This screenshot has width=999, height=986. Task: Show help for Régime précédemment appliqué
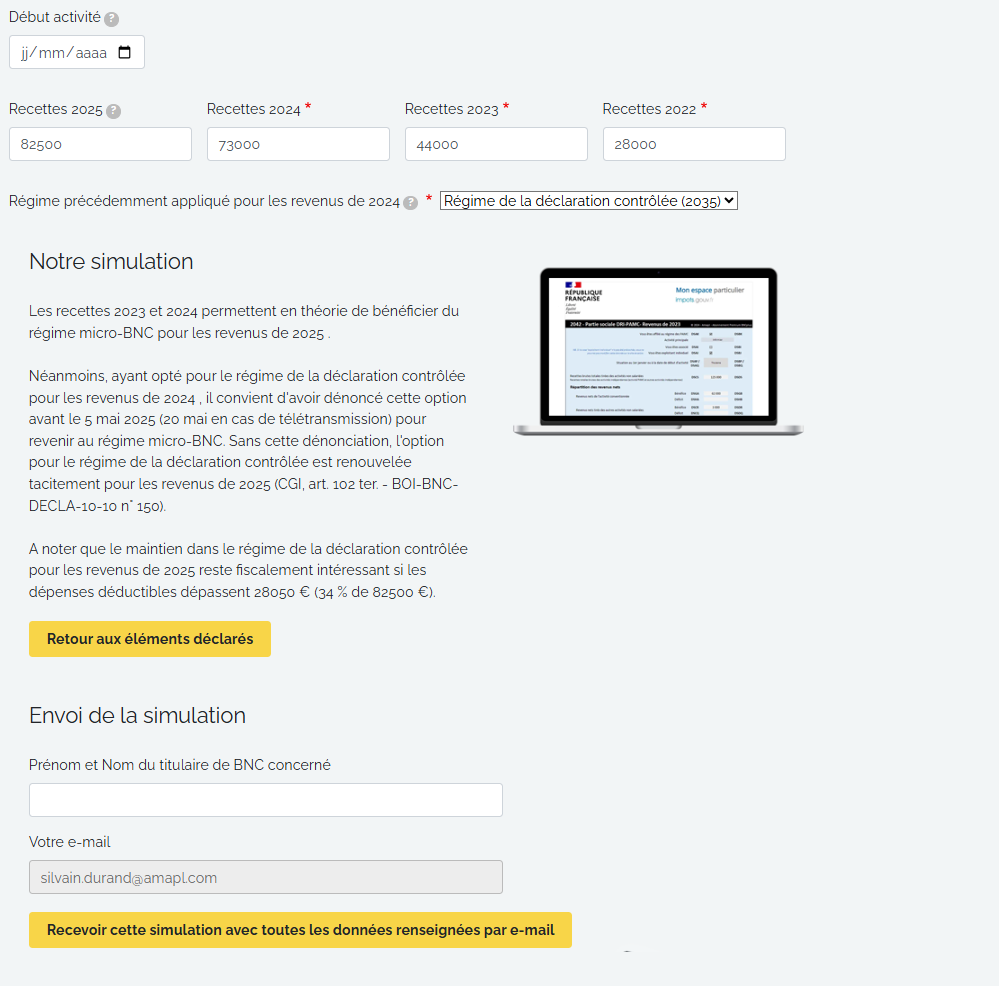[410, 203]
